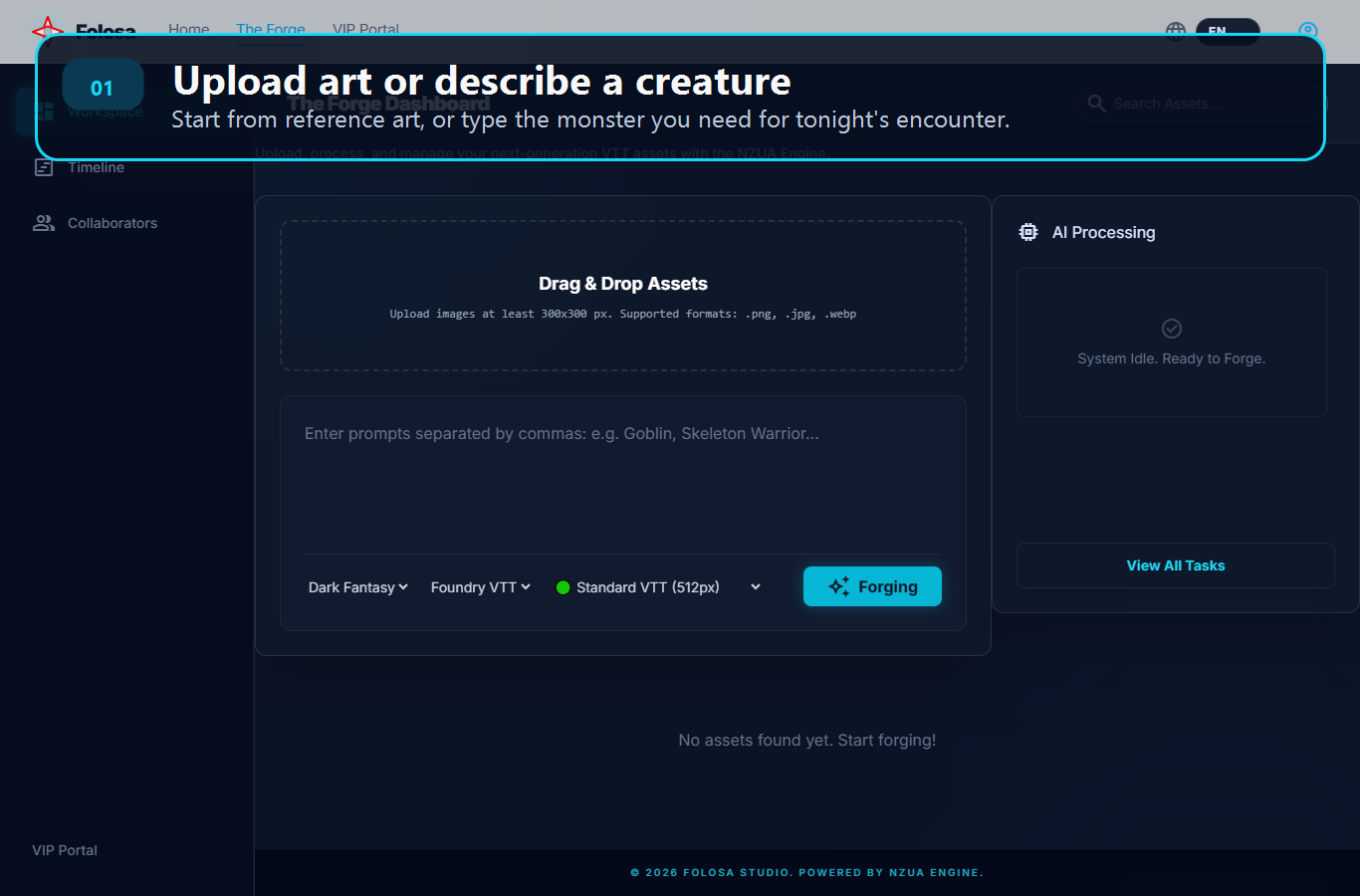The image size is (1360, 896).
Task: Open View All Tasks
Action: tap(1176, 565)
